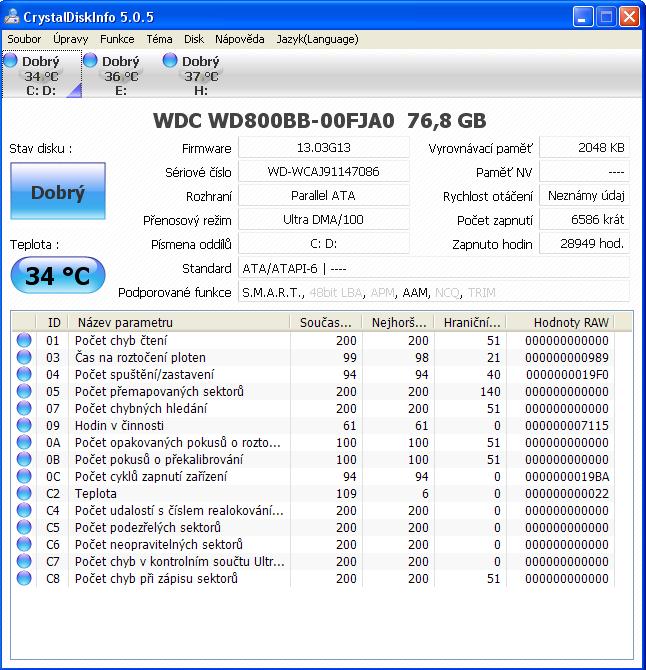Select the H: disk tab at 37 °C

[201, 74]
